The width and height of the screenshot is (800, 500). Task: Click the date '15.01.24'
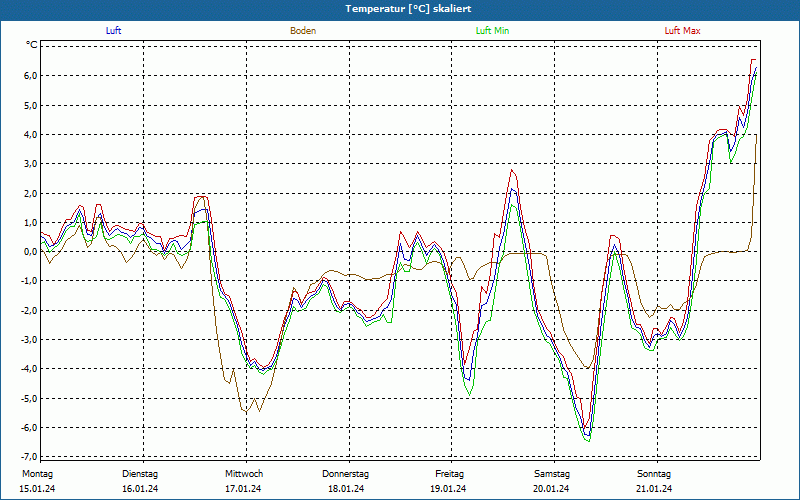point(37,489)
